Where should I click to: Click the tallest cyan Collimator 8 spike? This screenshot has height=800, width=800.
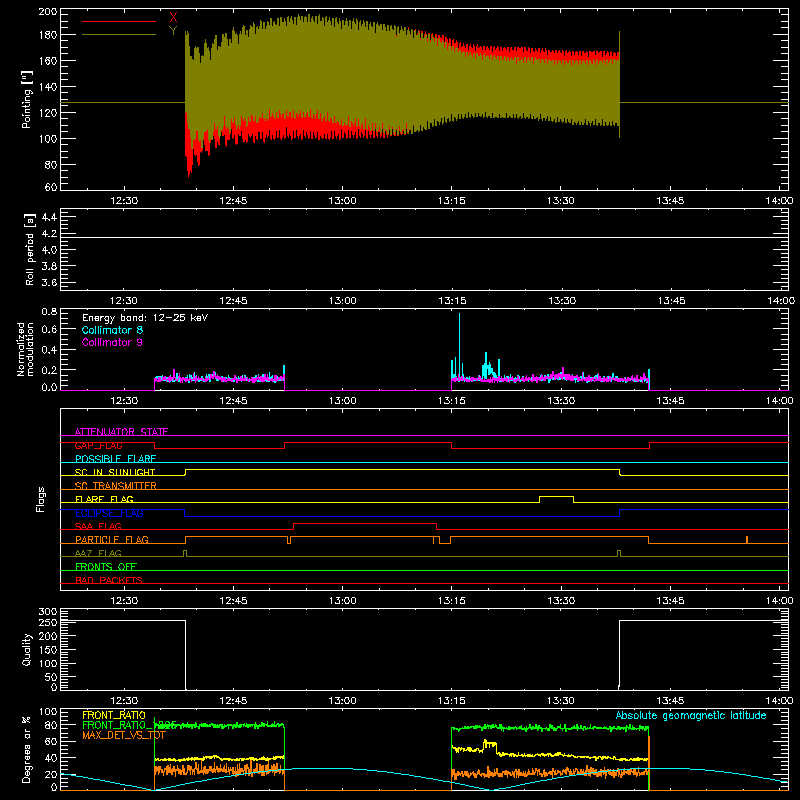point(459,347)
